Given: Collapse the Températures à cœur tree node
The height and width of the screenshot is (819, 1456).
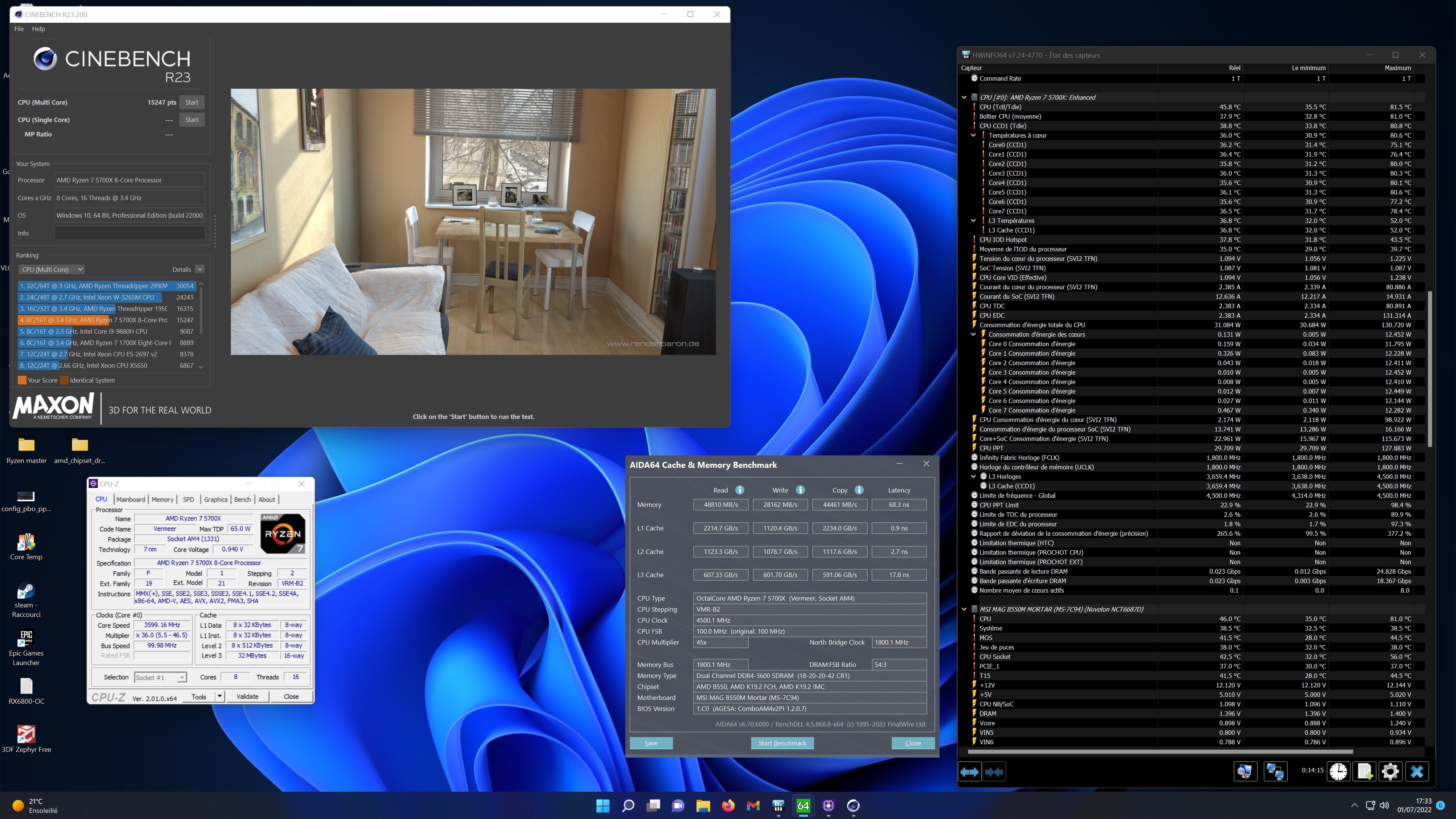Looking at the screenshot, I should 973,136.
